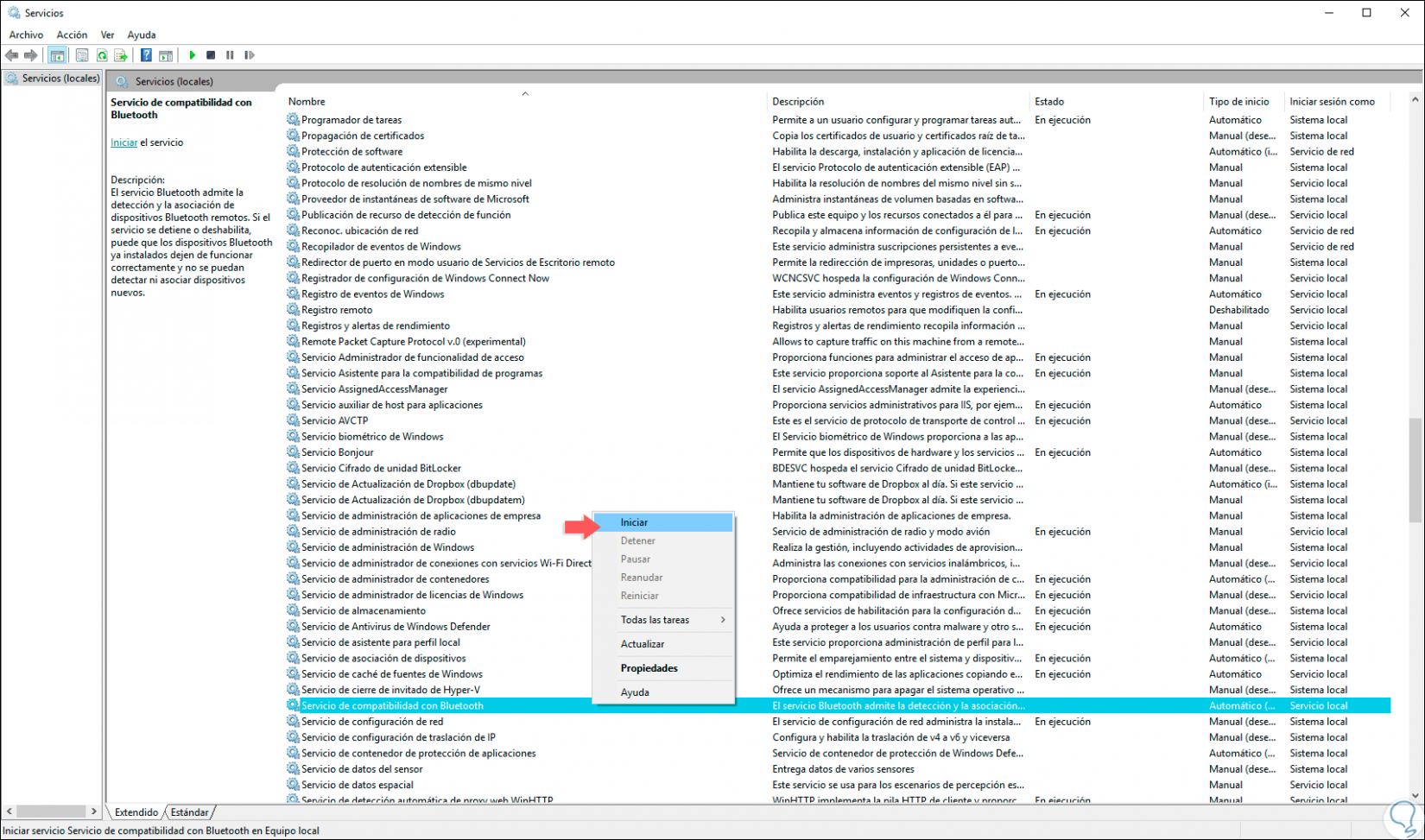The image size is (1425, 840).
Task: Click gear icon beside Servicio Bonjour
Action: pos(293,452)
